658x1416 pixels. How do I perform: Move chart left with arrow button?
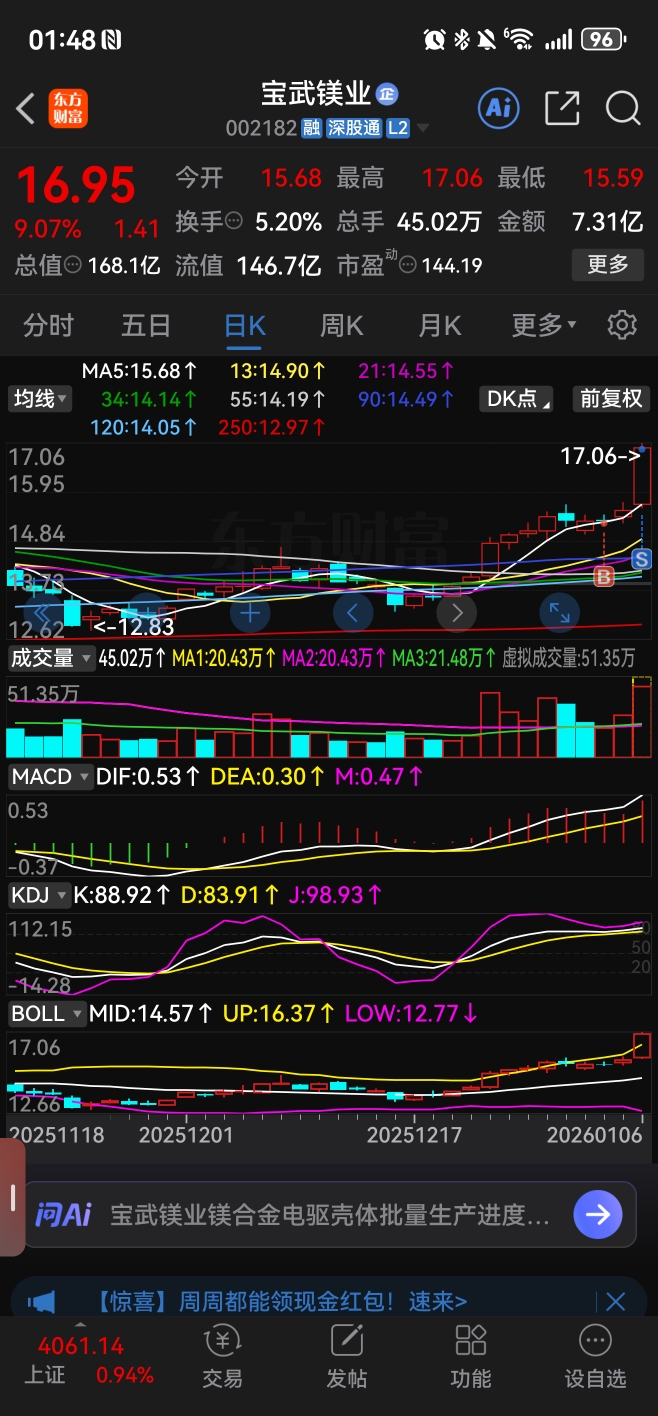click(x=353, y=612)
